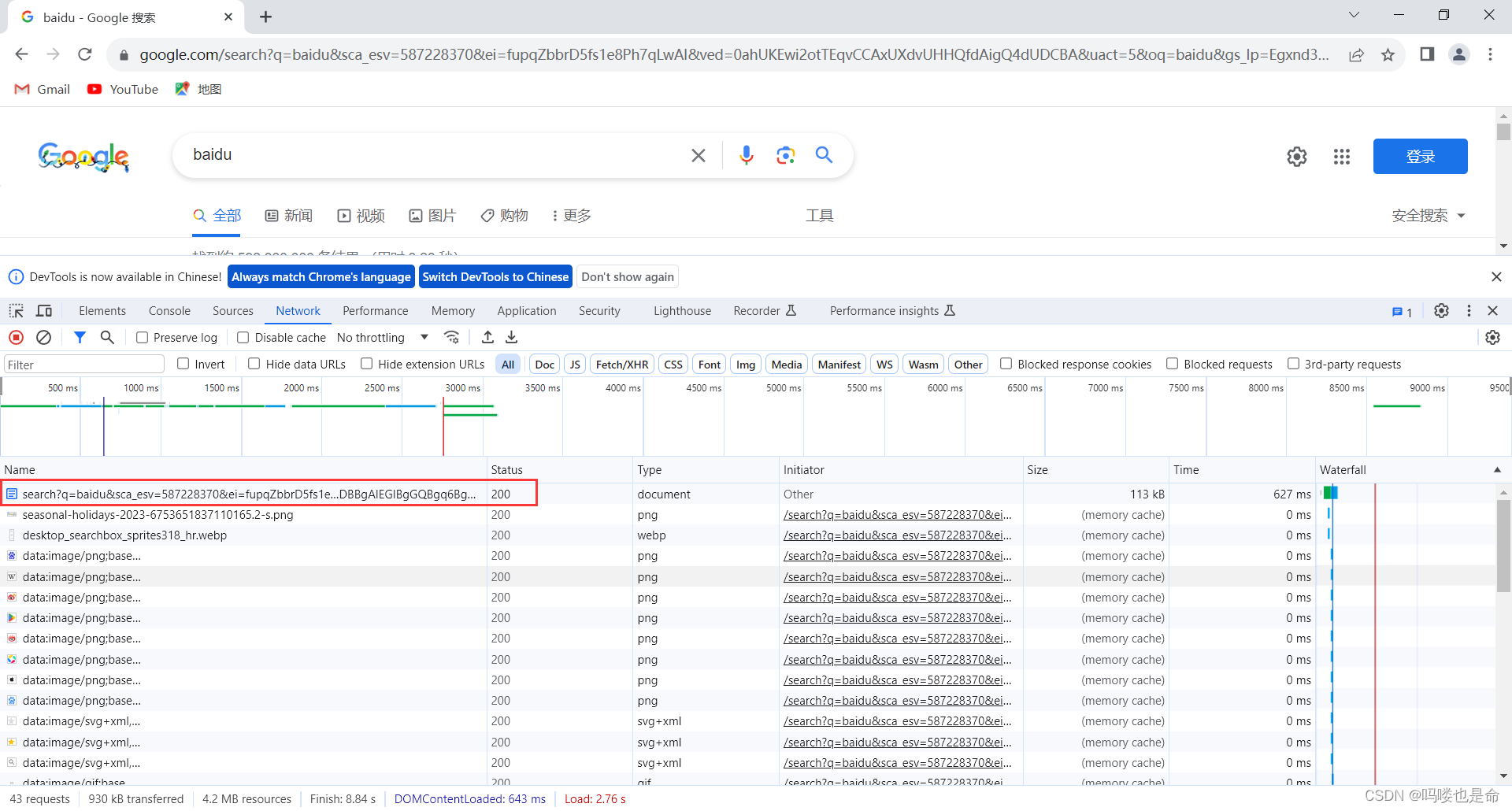The image size is (1512, 811).
Task: Enable Preserve log checkbox
Action: [143, 338]
